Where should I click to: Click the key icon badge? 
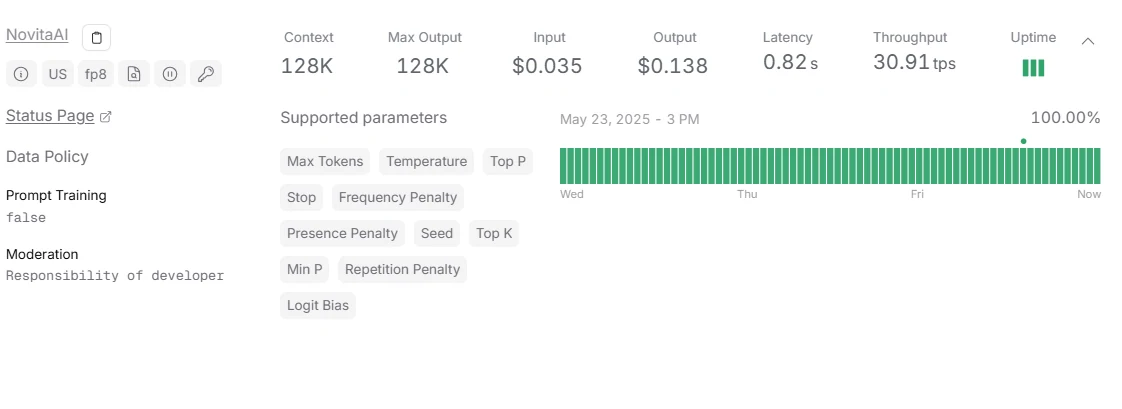coord(206,74)
